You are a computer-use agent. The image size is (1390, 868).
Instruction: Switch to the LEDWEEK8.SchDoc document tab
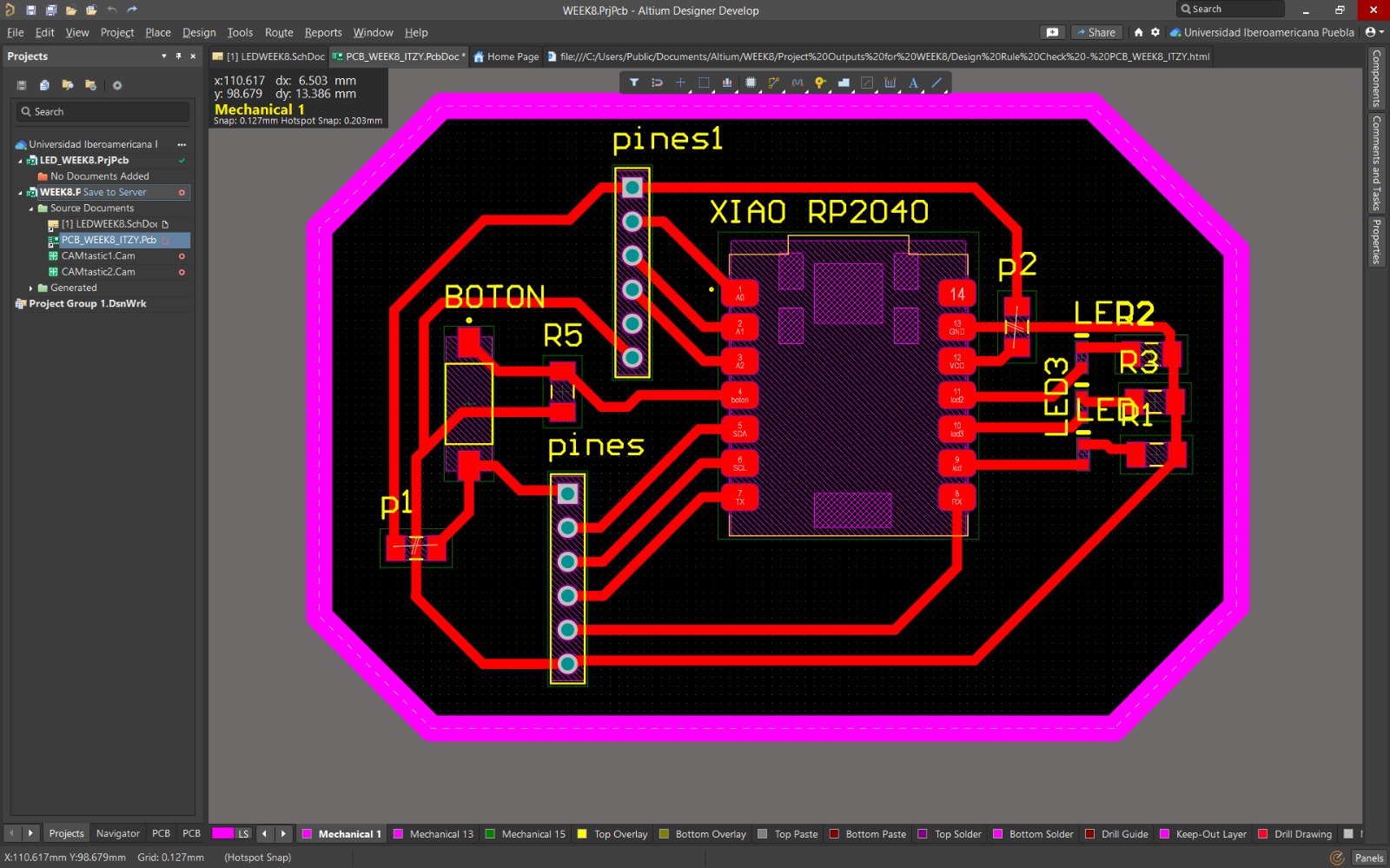(x=268, y=56)
